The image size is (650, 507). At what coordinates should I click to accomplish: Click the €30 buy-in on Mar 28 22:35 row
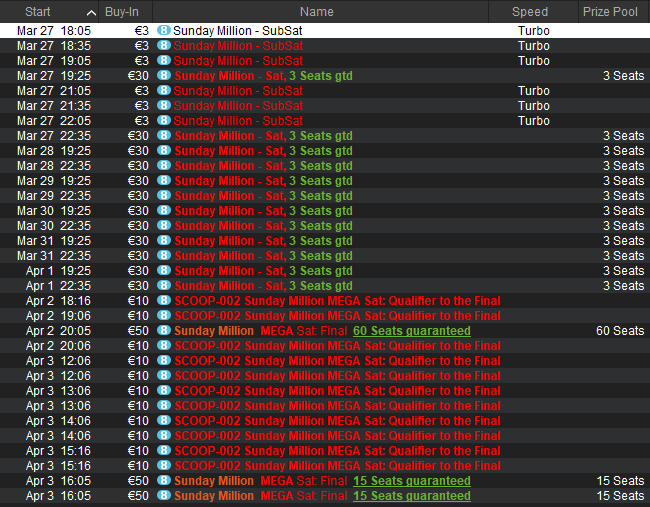point(138,165)
